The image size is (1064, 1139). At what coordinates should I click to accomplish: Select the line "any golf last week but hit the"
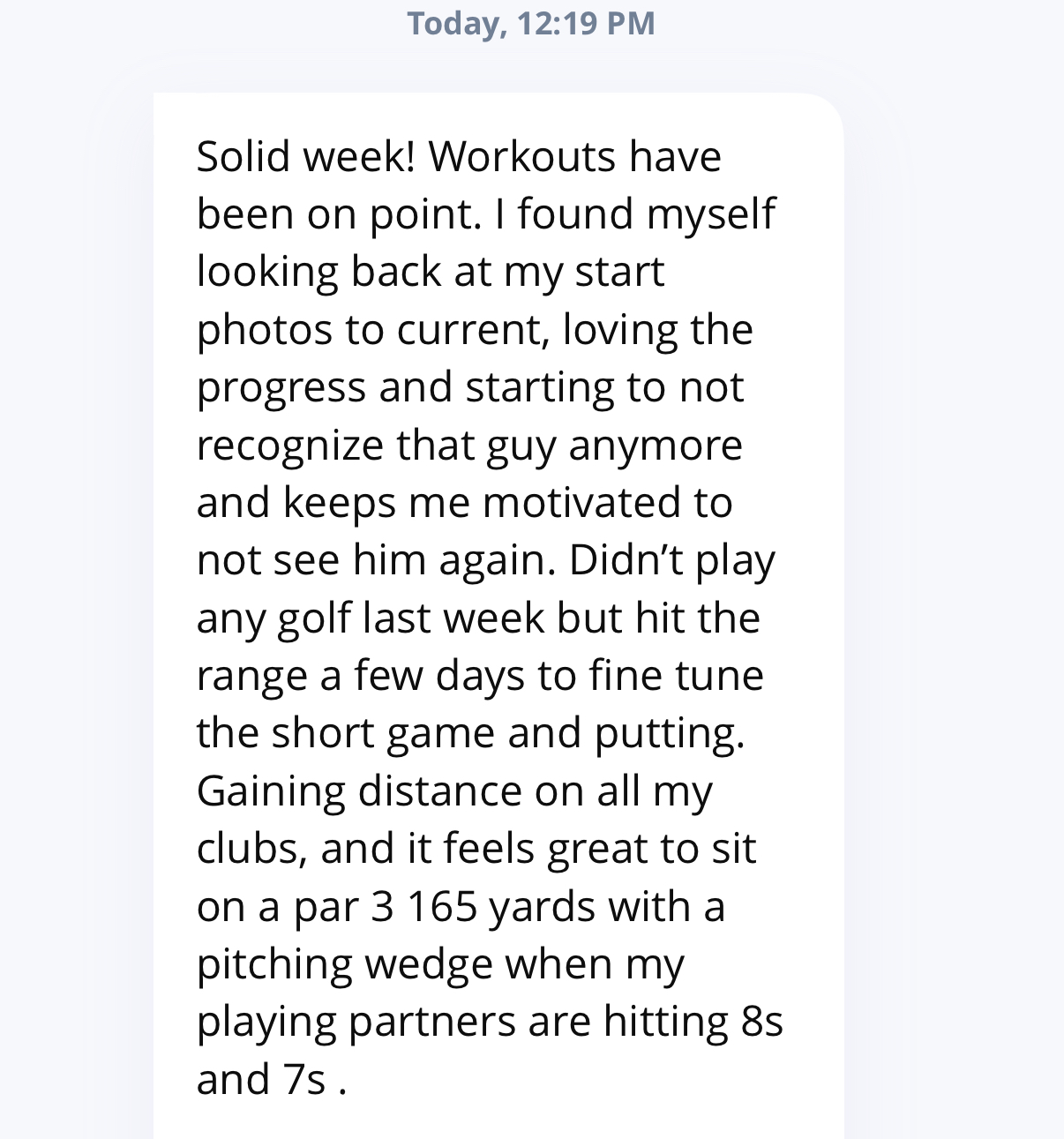coord(478,618)
